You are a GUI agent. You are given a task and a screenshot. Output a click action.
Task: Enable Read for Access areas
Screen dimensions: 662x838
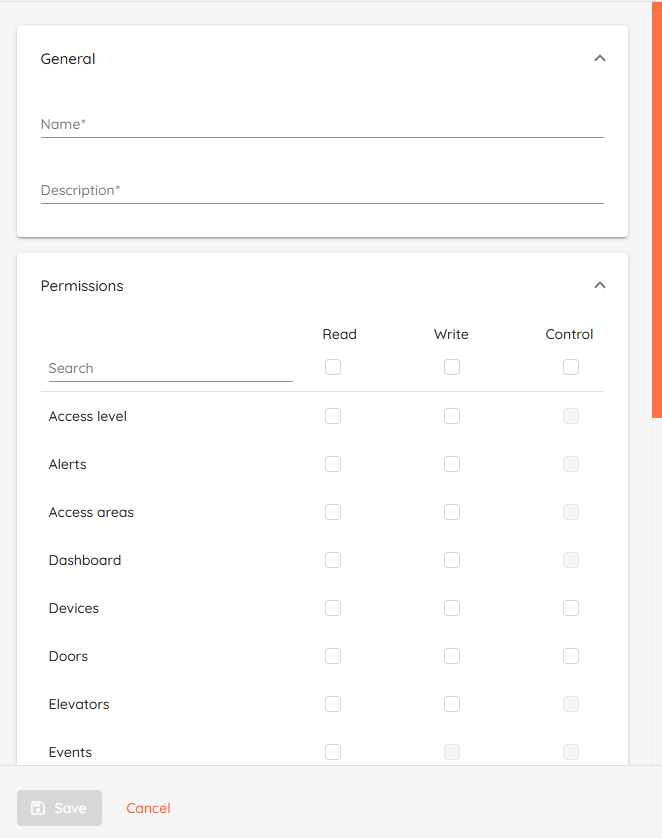coord(333,512)
